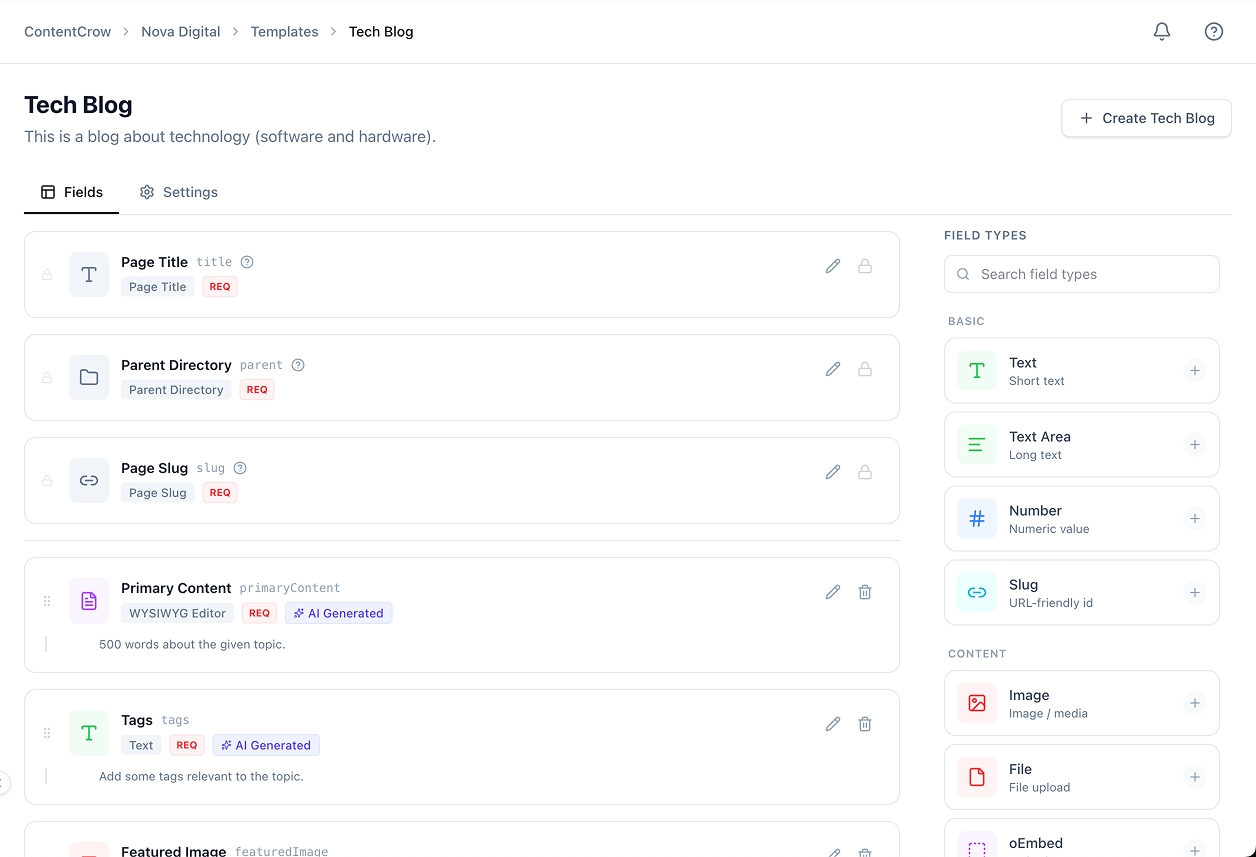Click the delete trash icon for Tags
Screen dimensions: 1256x857
pyautogui.click(x=865, y=723)
